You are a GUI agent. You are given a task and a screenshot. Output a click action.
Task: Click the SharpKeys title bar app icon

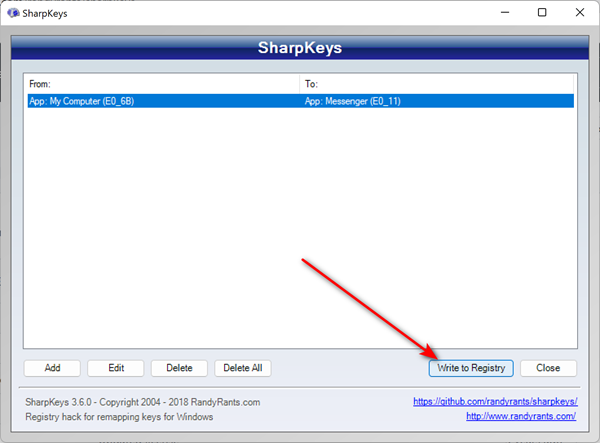coord(13,13)
